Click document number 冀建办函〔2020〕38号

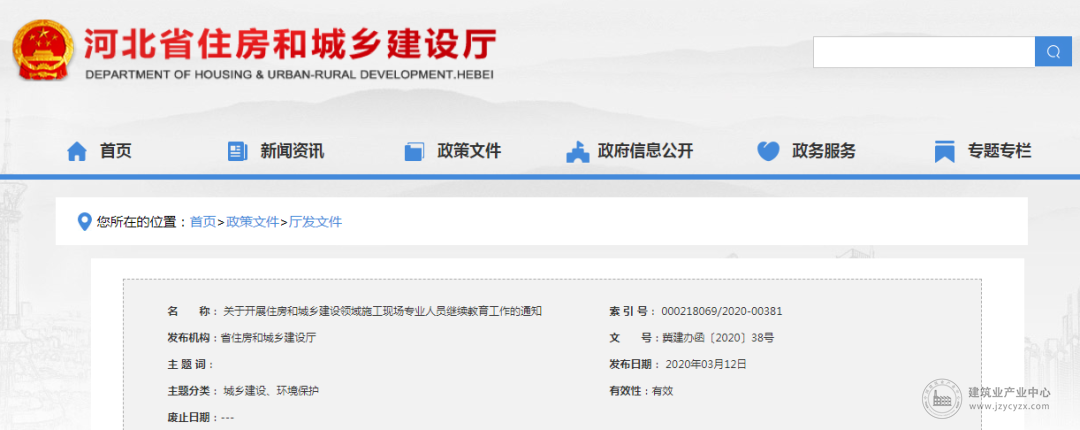(x=718, y=338)
